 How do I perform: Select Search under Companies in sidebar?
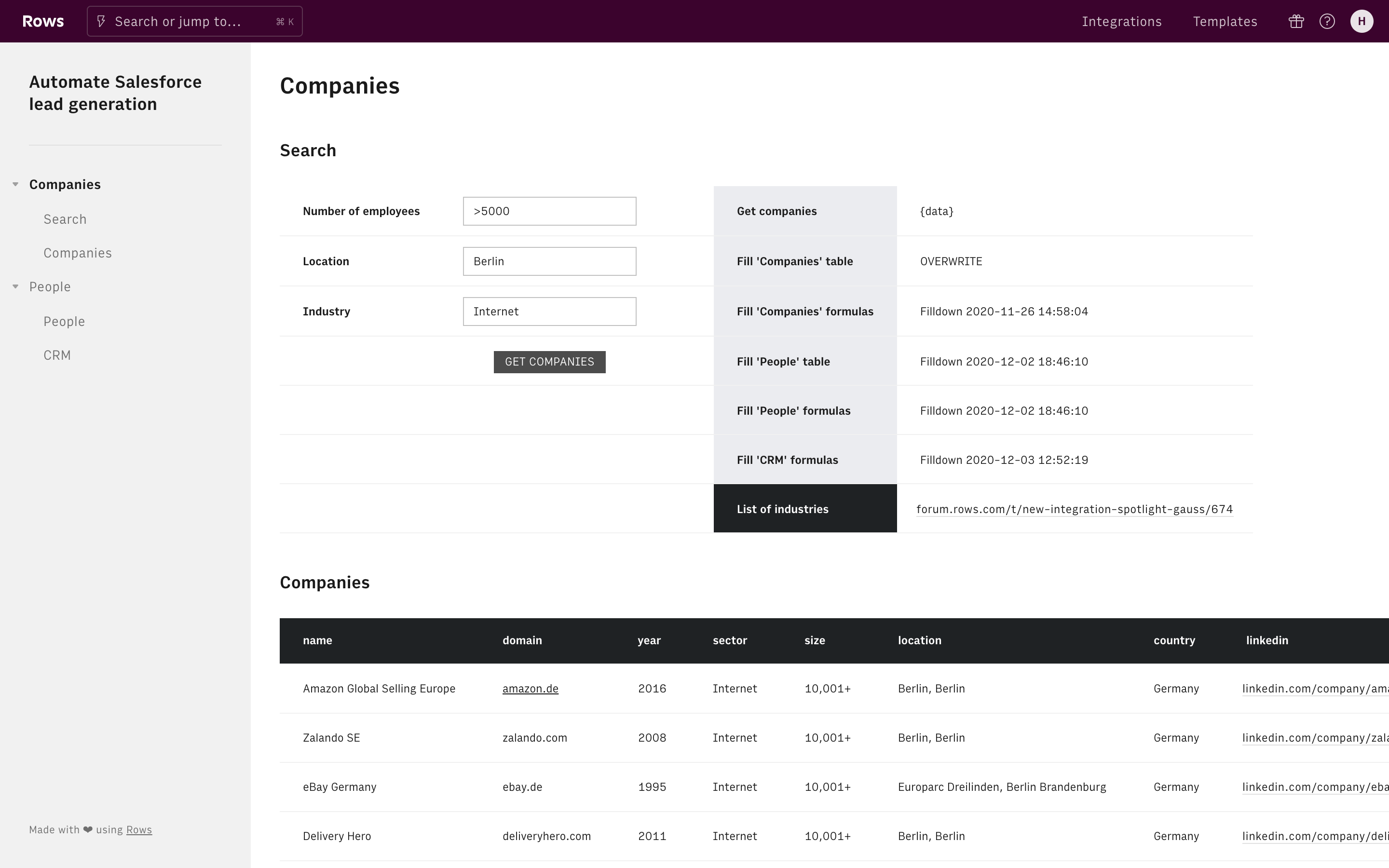[x=65, y=219]
